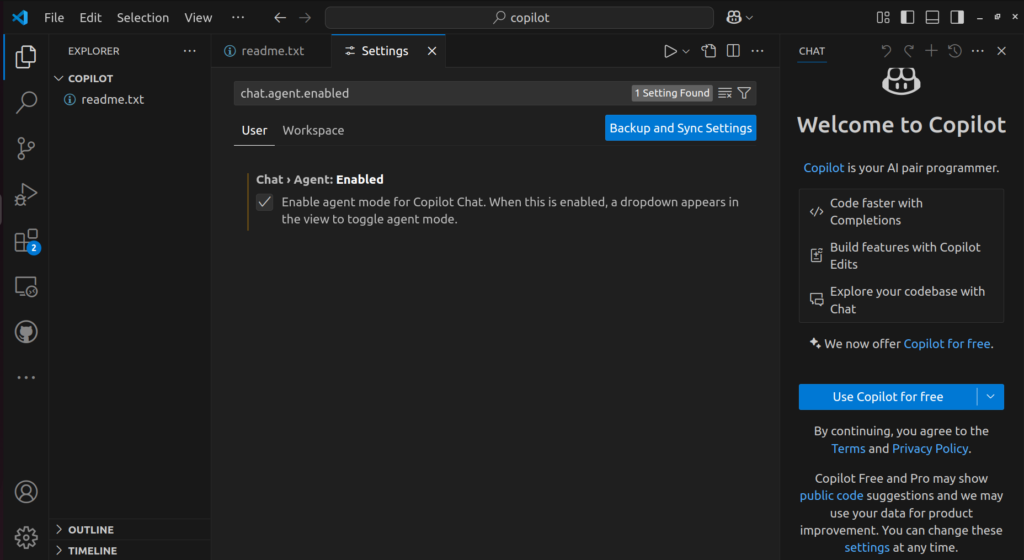Image resolution: width=1024 pixels, height=560 pixels.
Task: Click Backup and Sync Settings button
Action: click(x=680, y=128)
